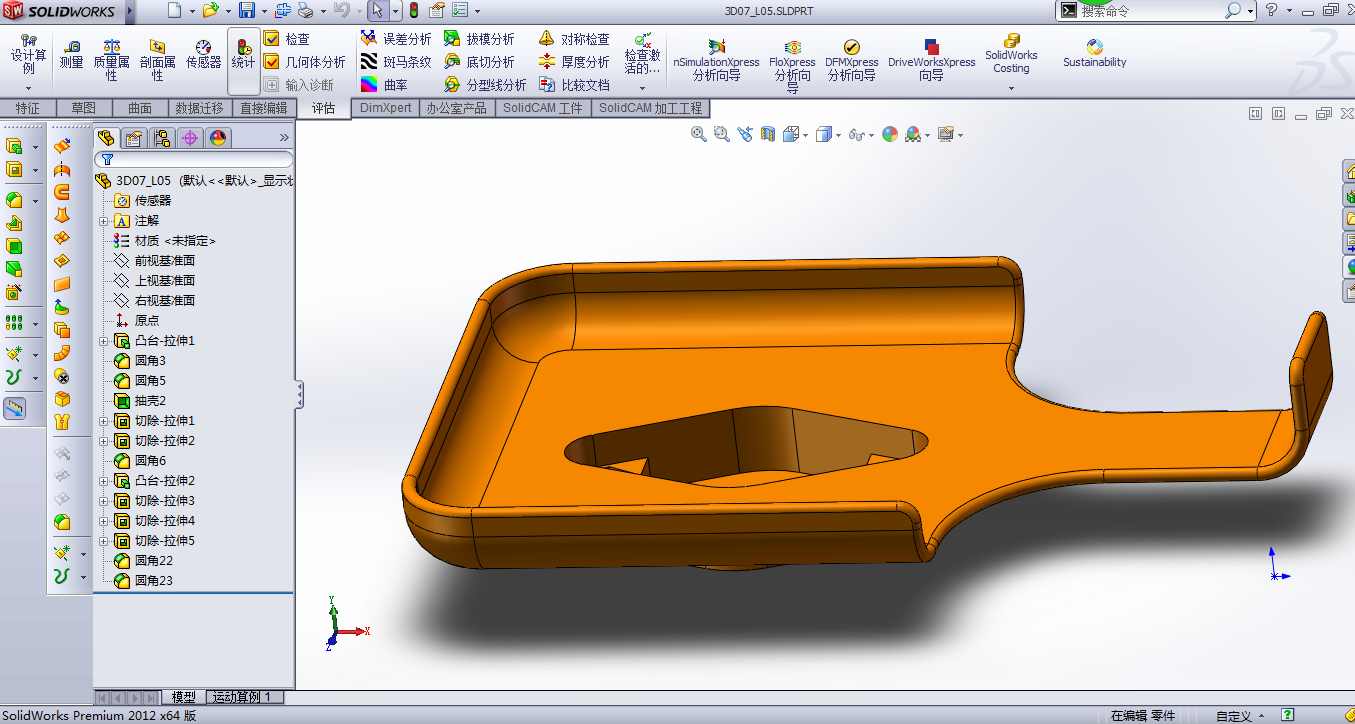
Task: Open the 测量 (Measure) tool
Action: point(71,54)
